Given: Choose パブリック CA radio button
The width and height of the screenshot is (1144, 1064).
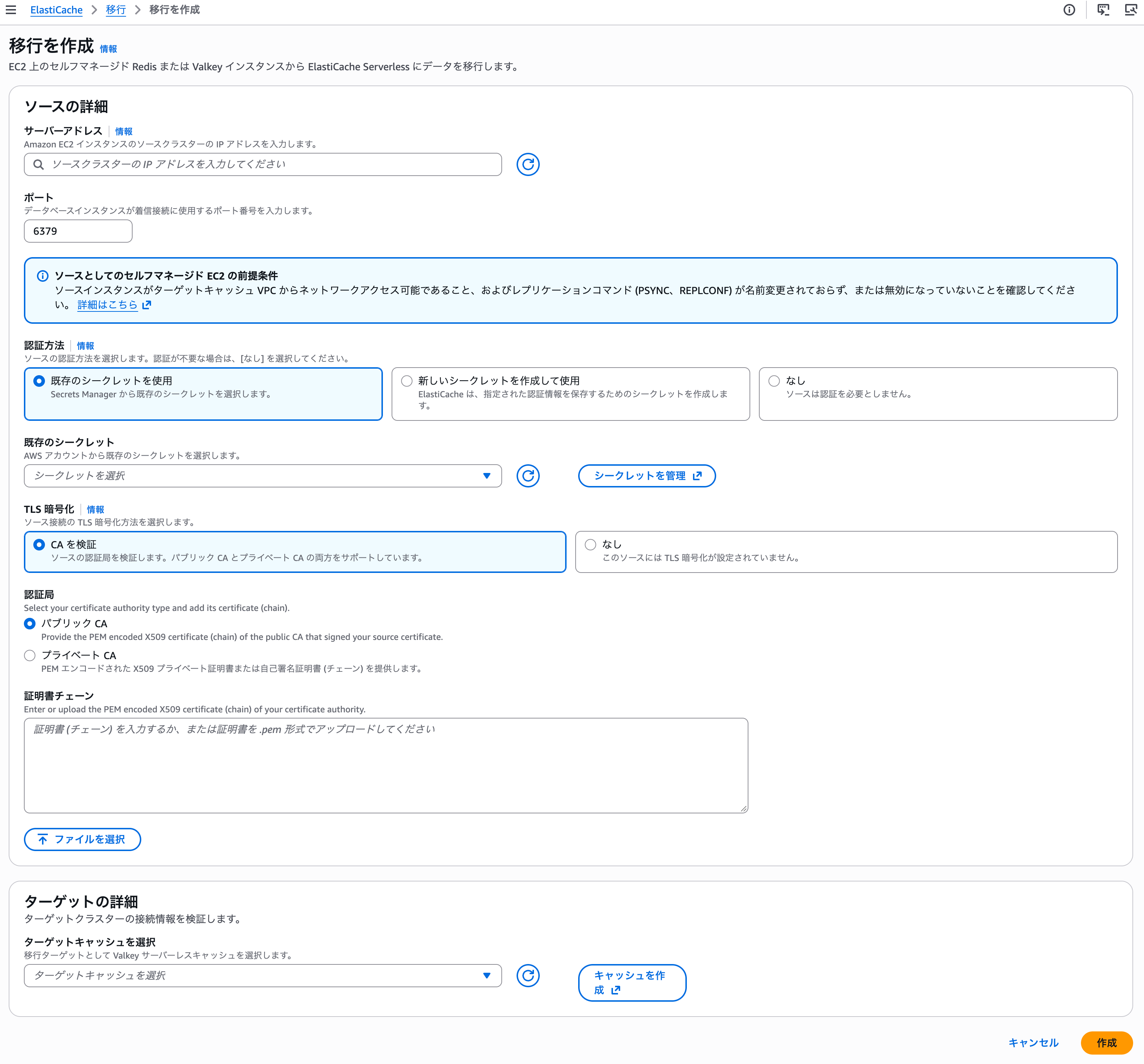Looking at the screenshot, I should (x=30, y=624).
